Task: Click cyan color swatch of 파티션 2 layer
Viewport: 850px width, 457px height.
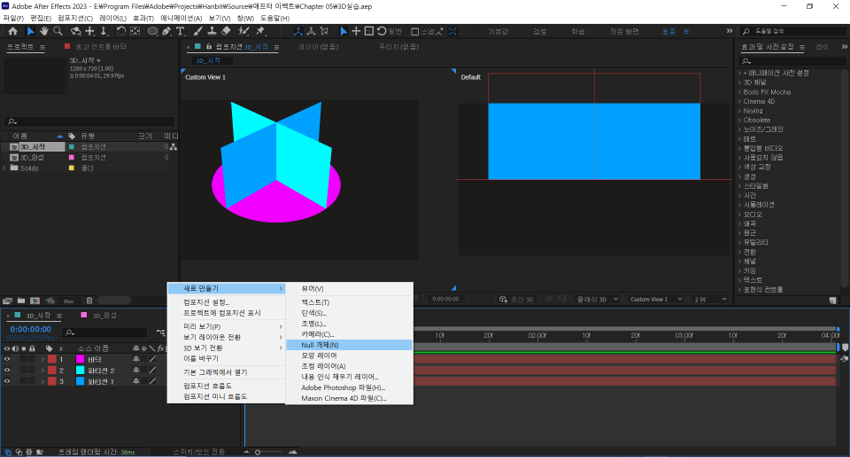Action: (80, 370)
